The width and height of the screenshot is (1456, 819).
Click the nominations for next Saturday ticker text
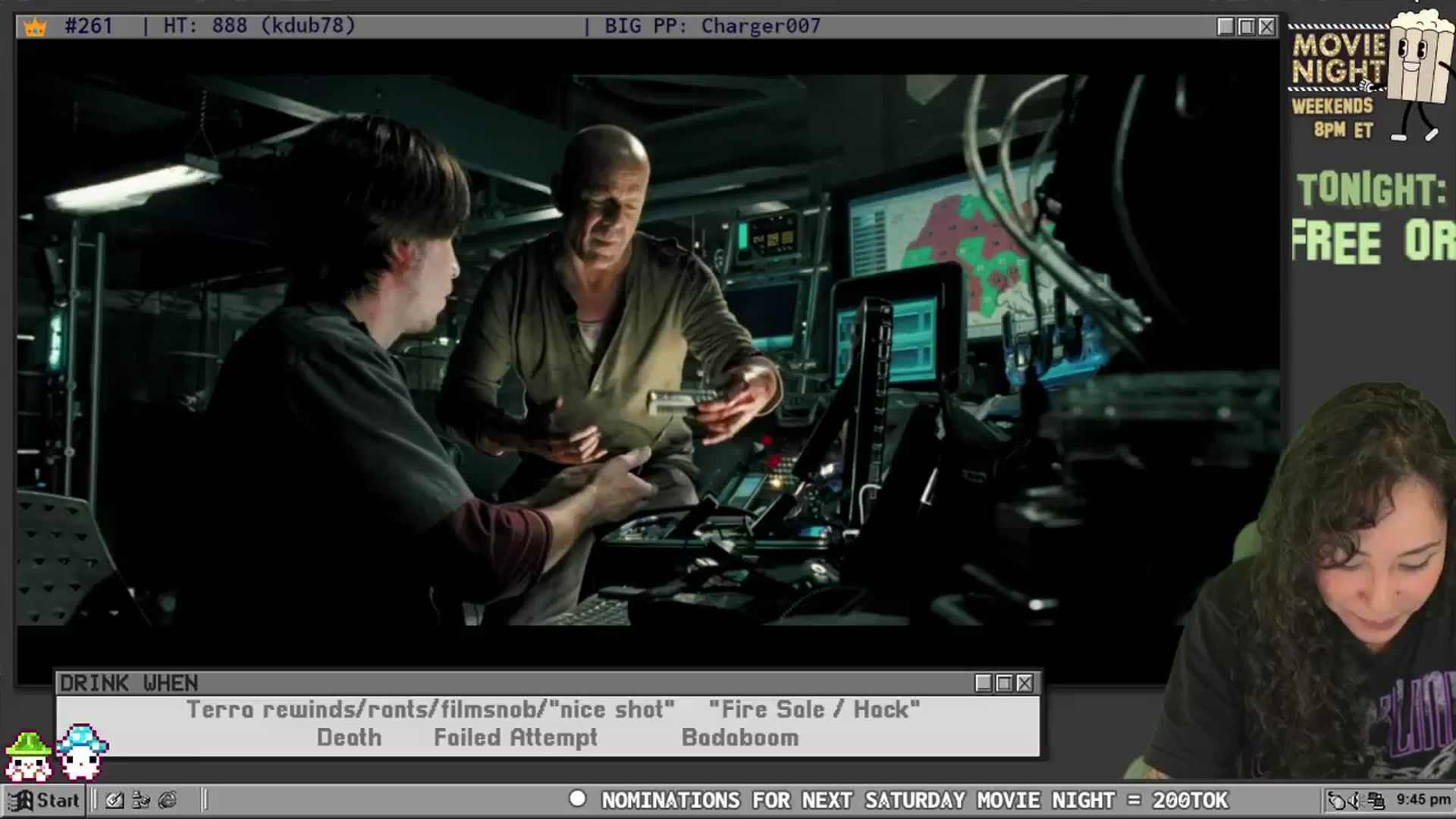(915, 800)
